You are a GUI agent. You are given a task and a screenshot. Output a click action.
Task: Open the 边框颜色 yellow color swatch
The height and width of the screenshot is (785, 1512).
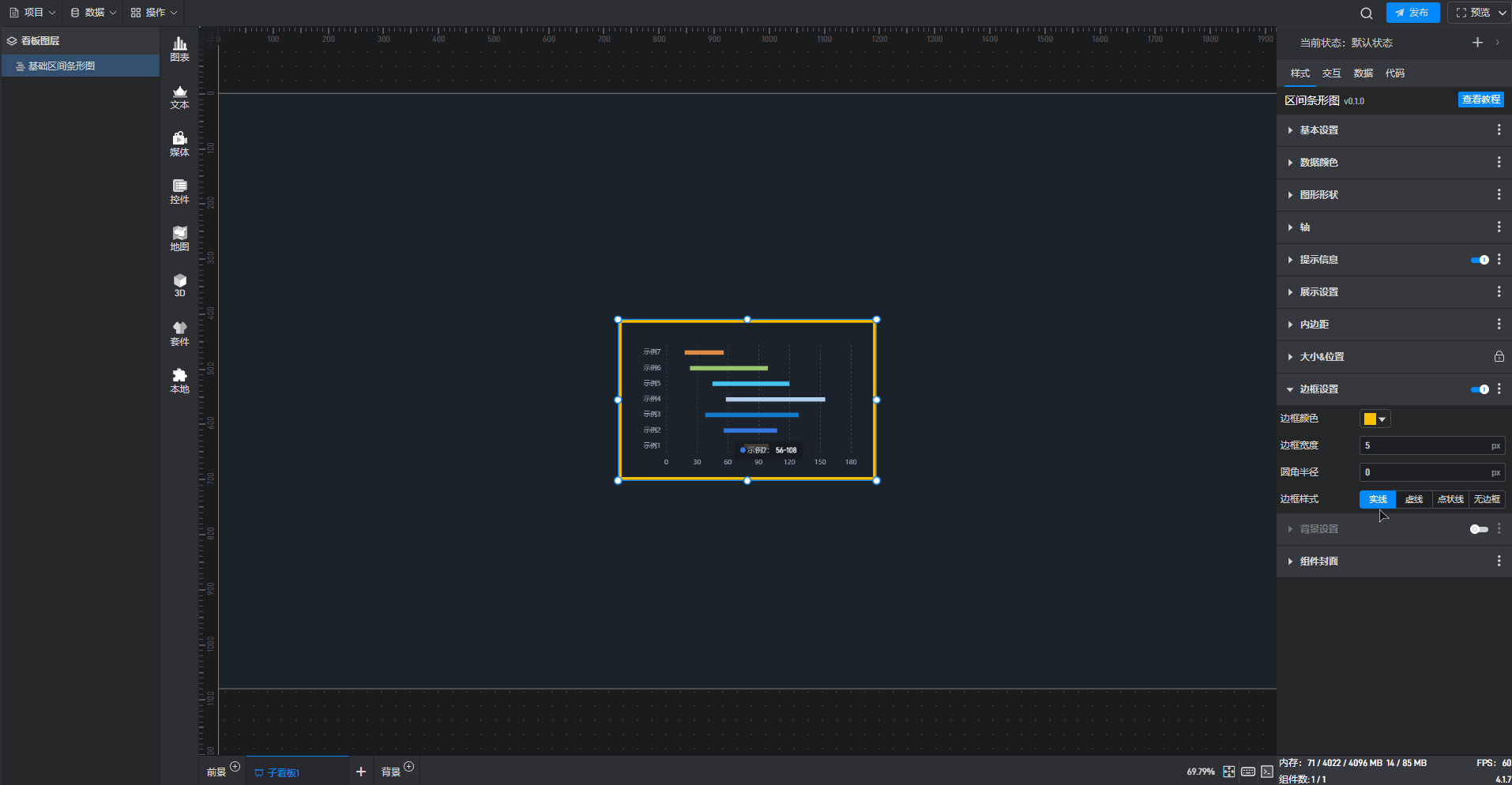pos(1374,419)
